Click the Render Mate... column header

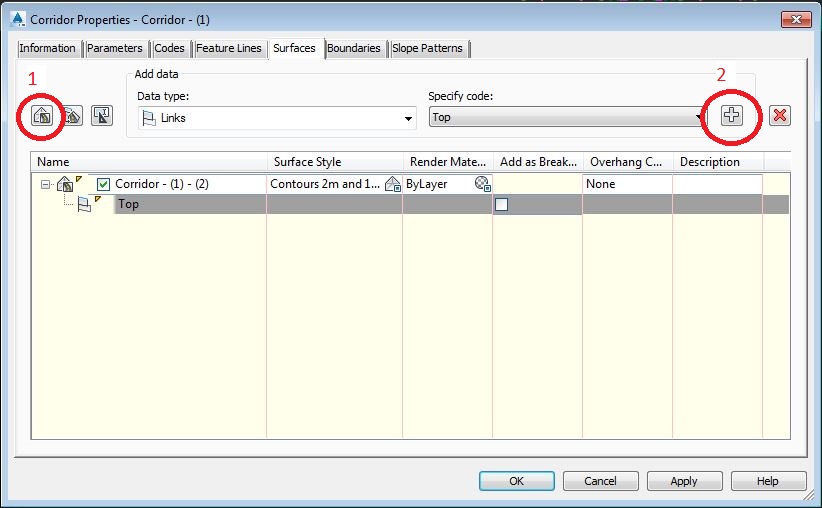pyautogui.click(x=448, y=162)
